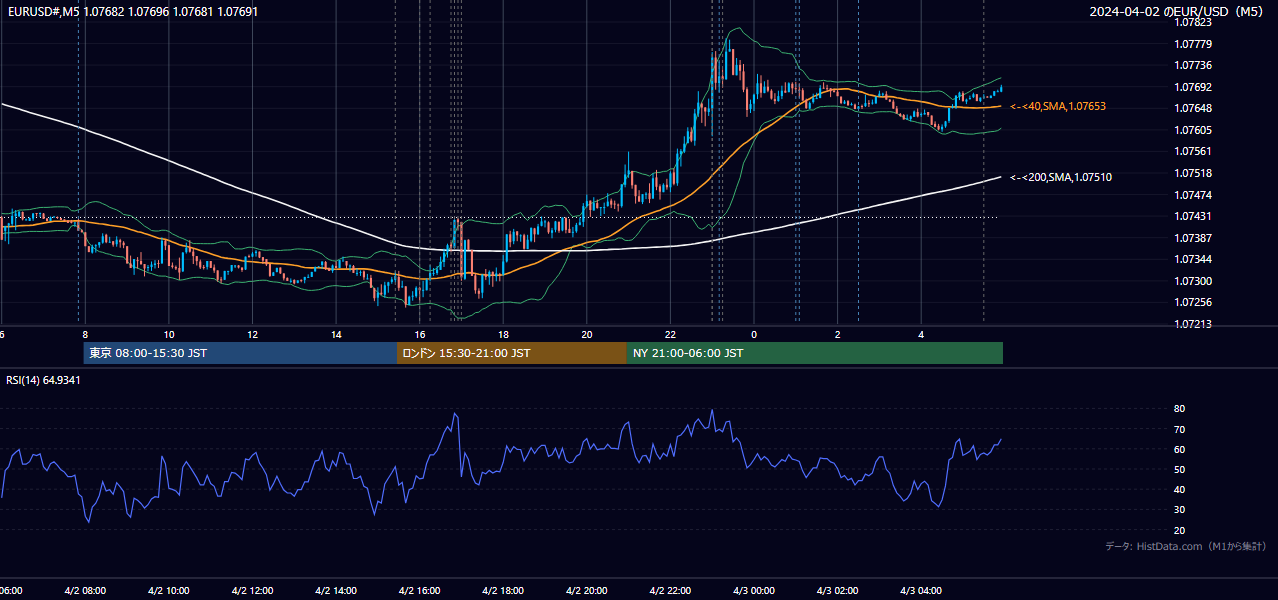Click price axis label 1.07561
This screenshot has width=1278, height=600.
click(1193, 152)
